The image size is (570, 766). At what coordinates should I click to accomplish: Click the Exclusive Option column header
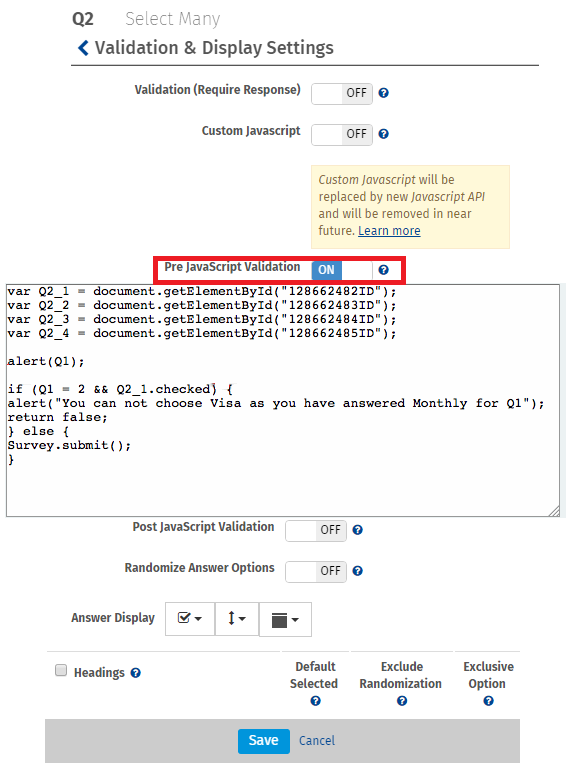tap(488, 675)
